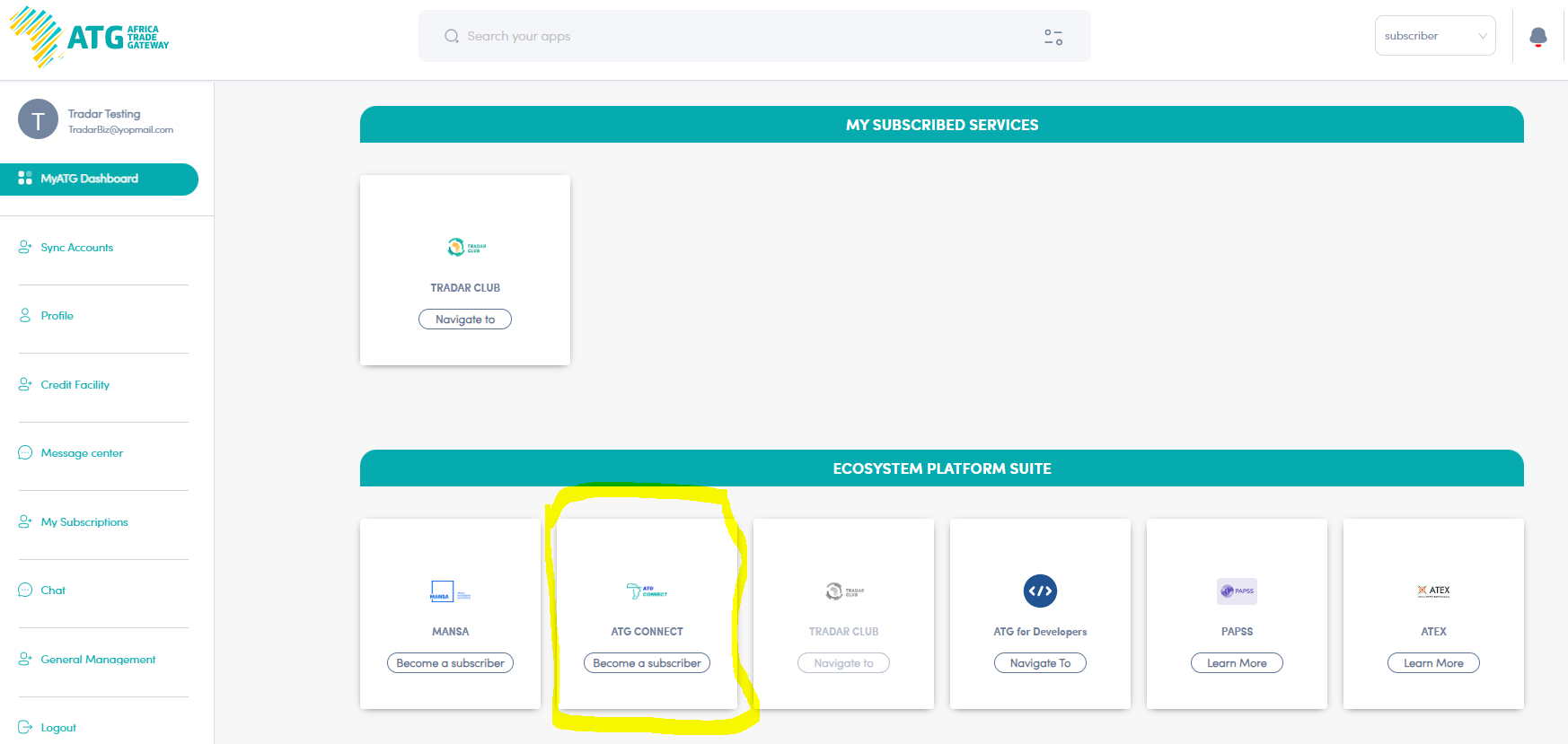Click the ATG CONNECT card title

(647, 632)
